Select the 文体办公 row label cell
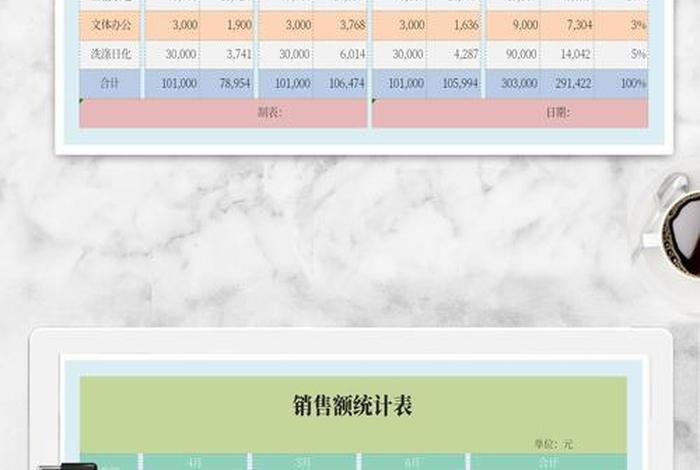The height and width of the screenshot is (470, 700). [x=110, y=25]
